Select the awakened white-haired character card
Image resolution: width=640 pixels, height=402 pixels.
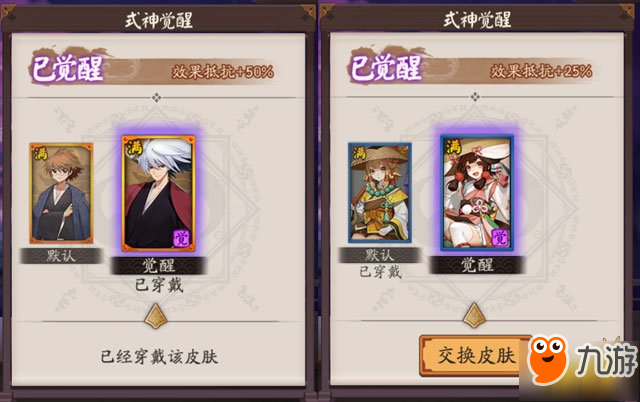[x=158, y=193]
